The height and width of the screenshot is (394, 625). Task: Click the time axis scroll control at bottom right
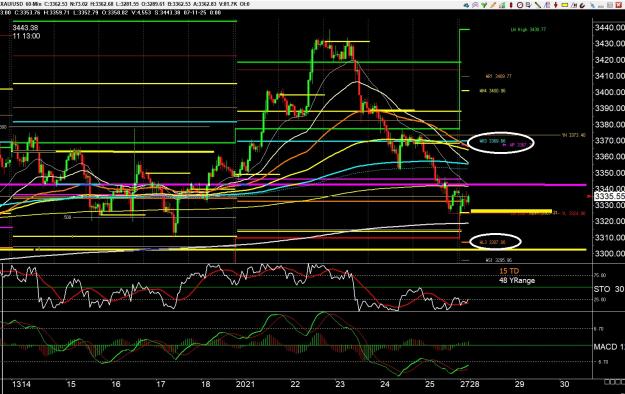click(x=614, y=382)
